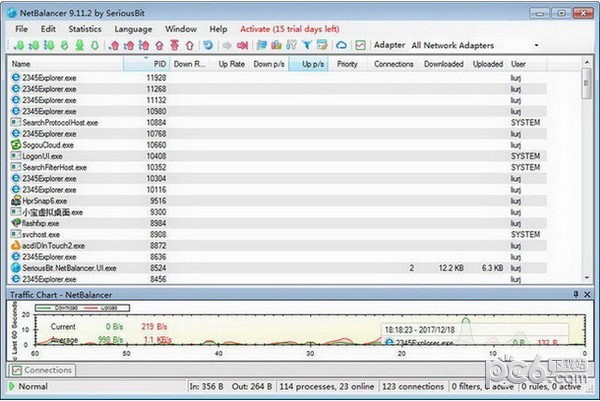
Task: Click the outlined green download arrow icon
Action: click(x=95, y=46)
